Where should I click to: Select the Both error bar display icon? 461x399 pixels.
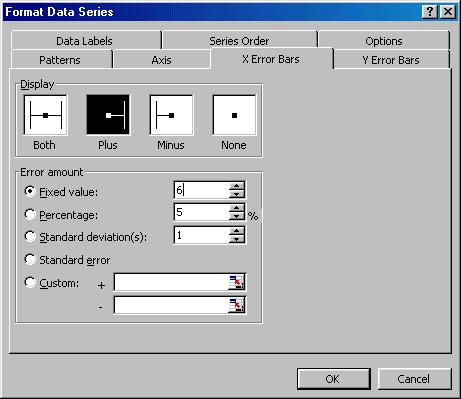[x=46, y=115]
